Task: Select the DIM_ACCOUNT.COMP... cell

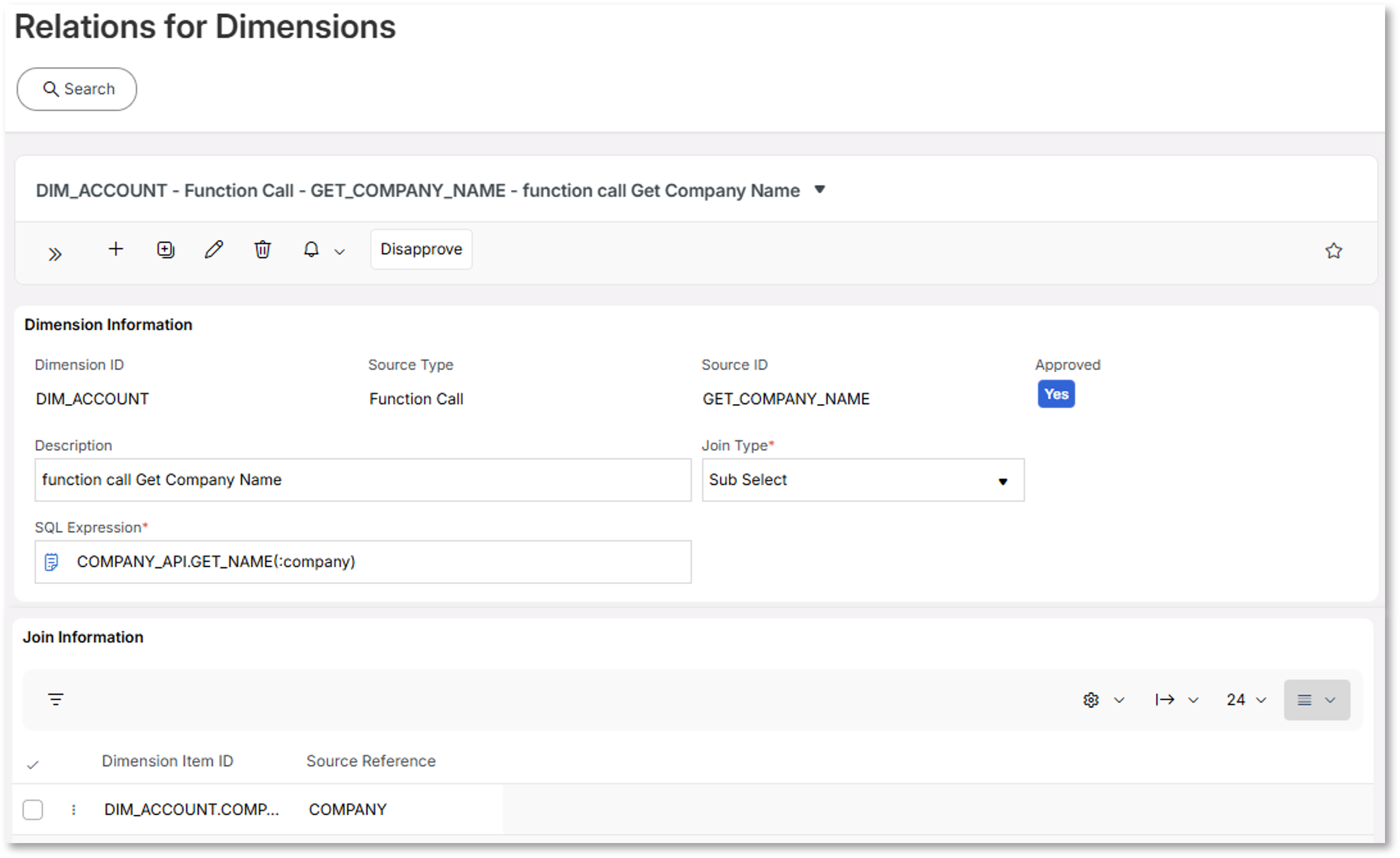Action: tap(192, 809)
